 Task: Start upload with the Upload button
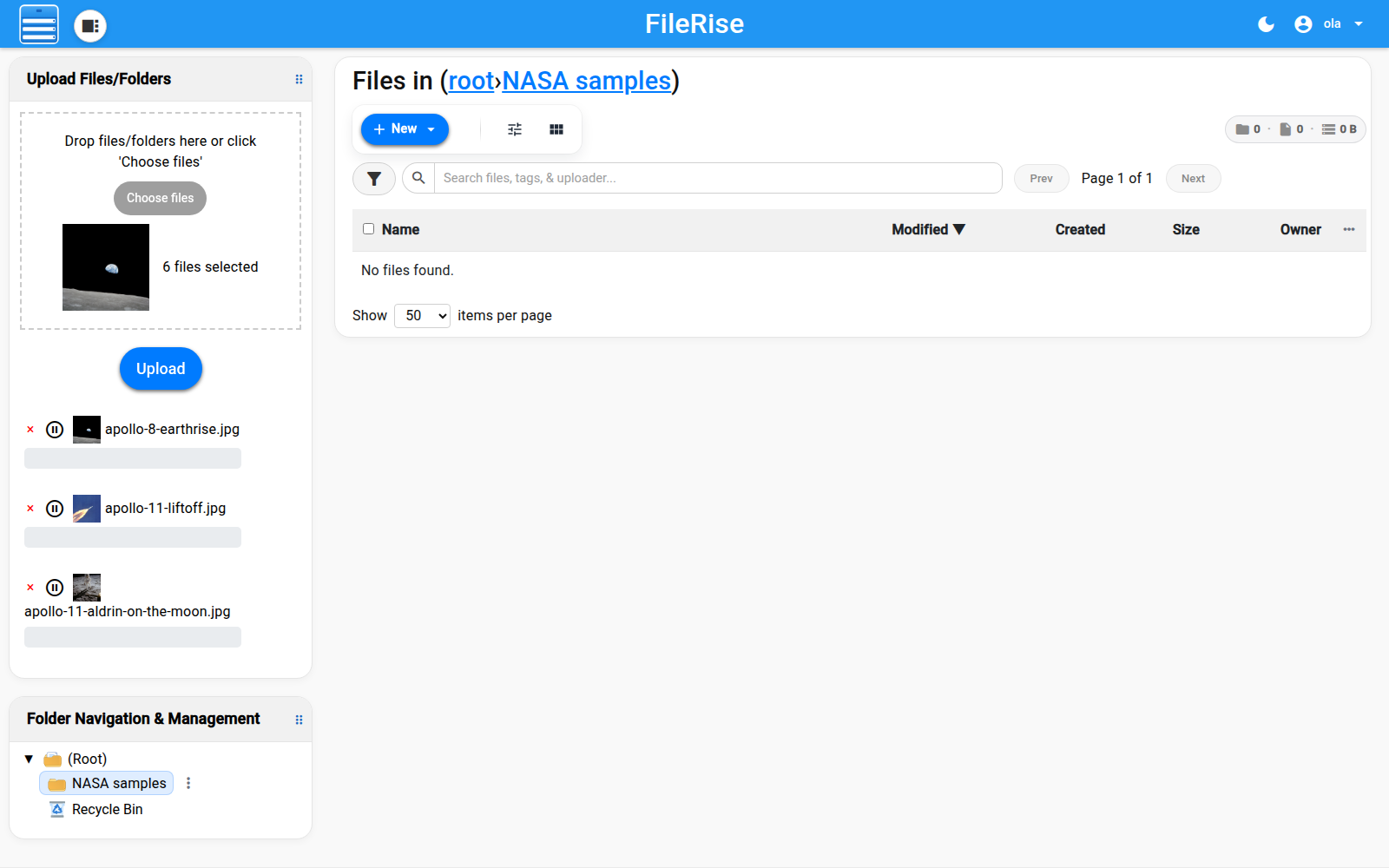coord(161,369)
